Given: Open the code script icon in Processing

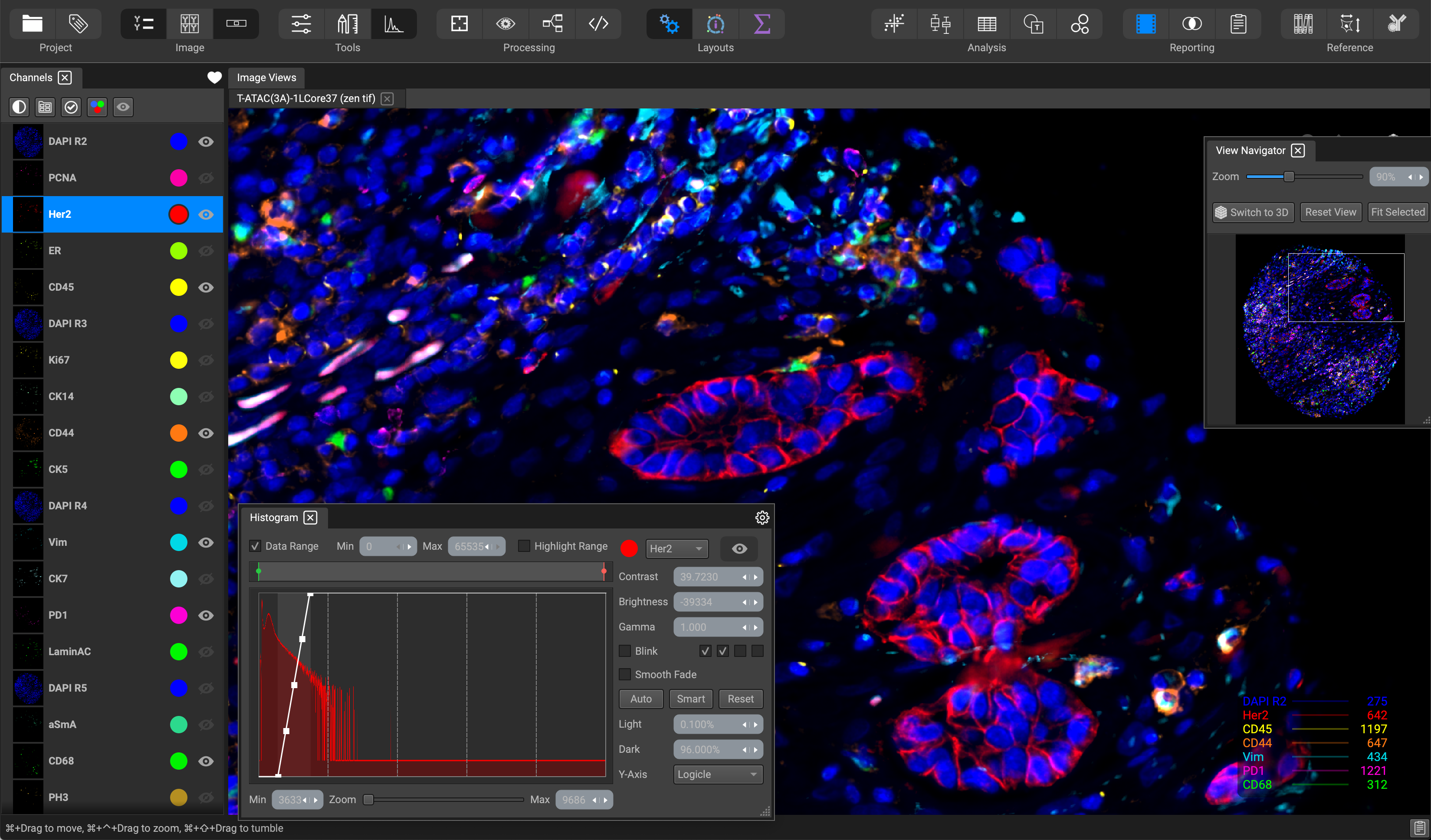Looking at the screenshot, I should point(598,23).
